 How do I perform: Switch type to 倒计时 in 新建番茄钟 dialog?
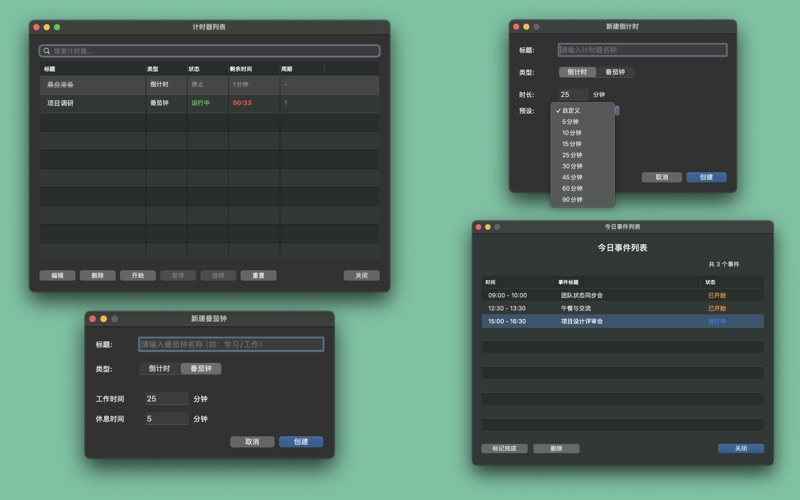click(x=159, y=369)
